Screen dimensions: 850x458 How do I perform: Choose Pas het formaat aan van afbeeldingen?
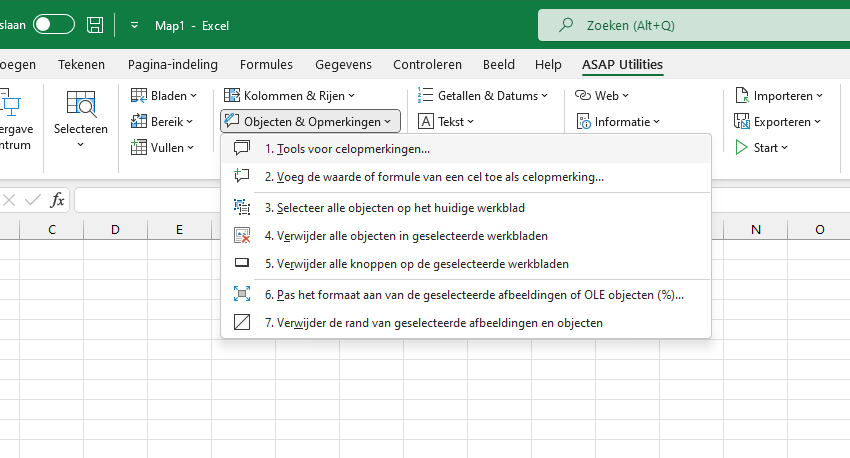tap(466, 295)
